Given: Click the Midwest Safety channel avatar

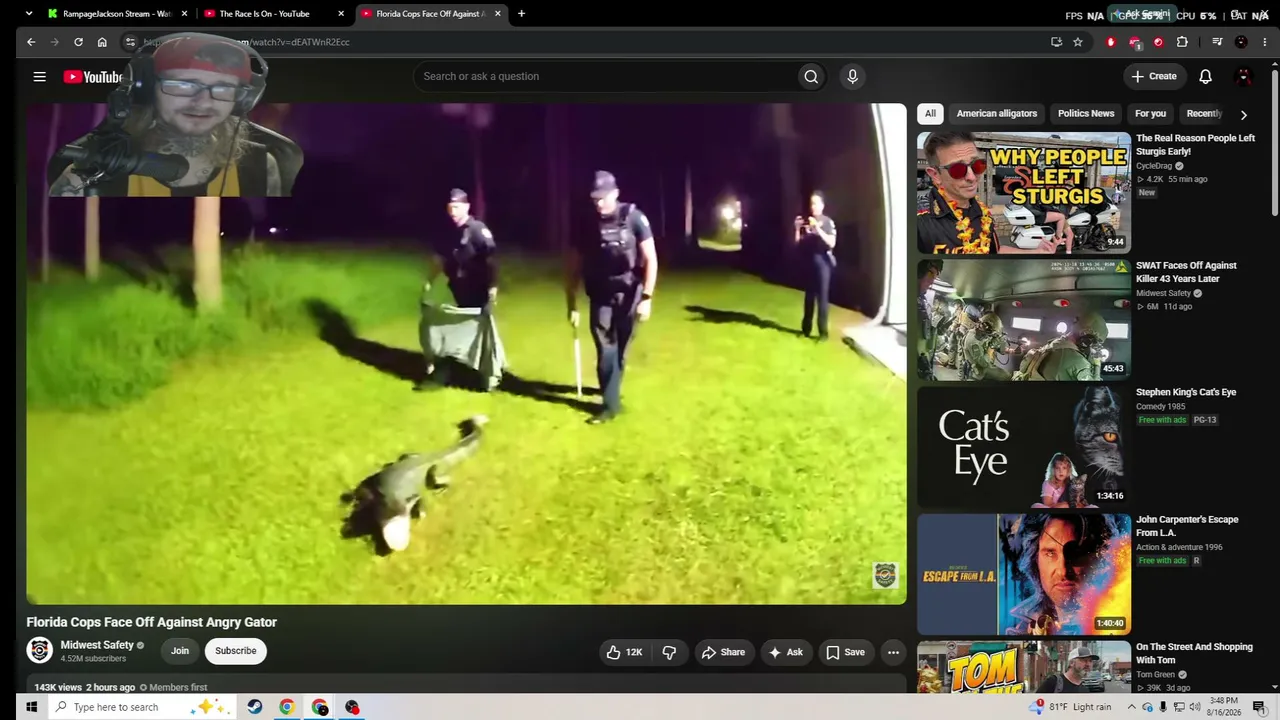Looking at the screenshot, I should point(40,651).
